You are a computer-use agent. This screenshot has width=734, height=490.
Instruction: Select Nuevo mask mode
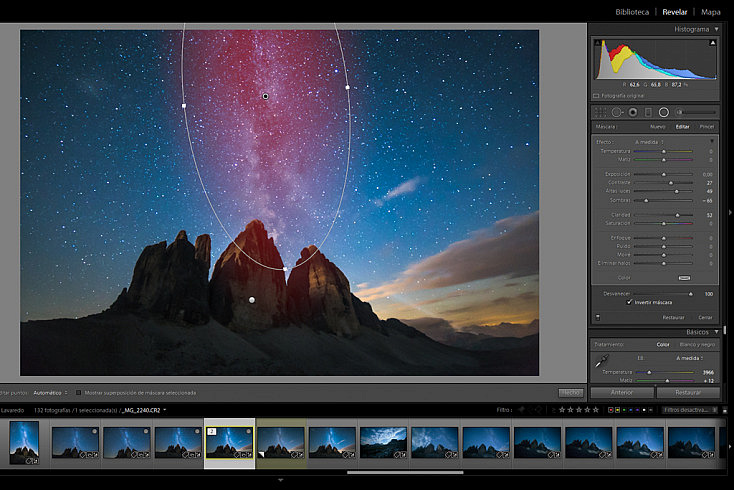click(x=657, y=127)
